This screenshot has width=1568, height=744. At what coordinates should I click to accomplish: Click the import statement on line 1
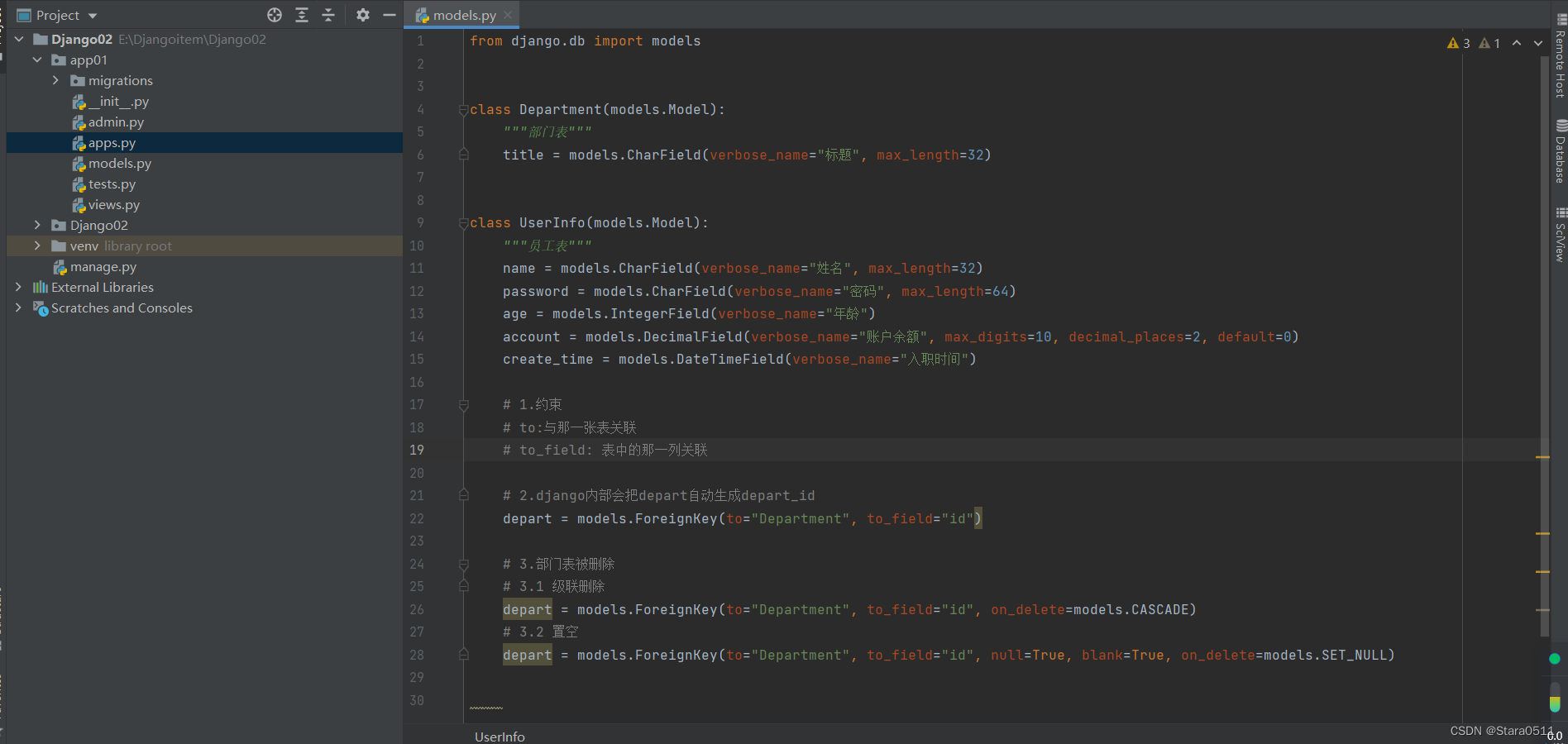pyautogui.click(x=585, y=41)
